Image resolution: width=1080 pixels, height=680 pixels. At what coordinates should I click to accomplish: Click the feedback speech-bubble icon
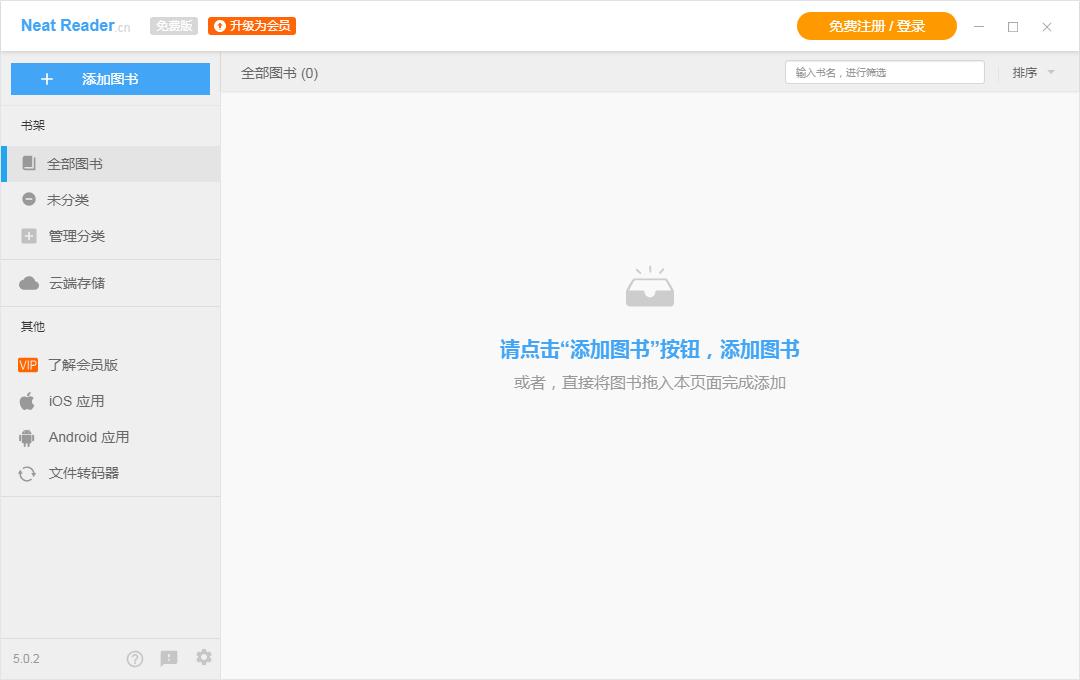pos(169,658)
